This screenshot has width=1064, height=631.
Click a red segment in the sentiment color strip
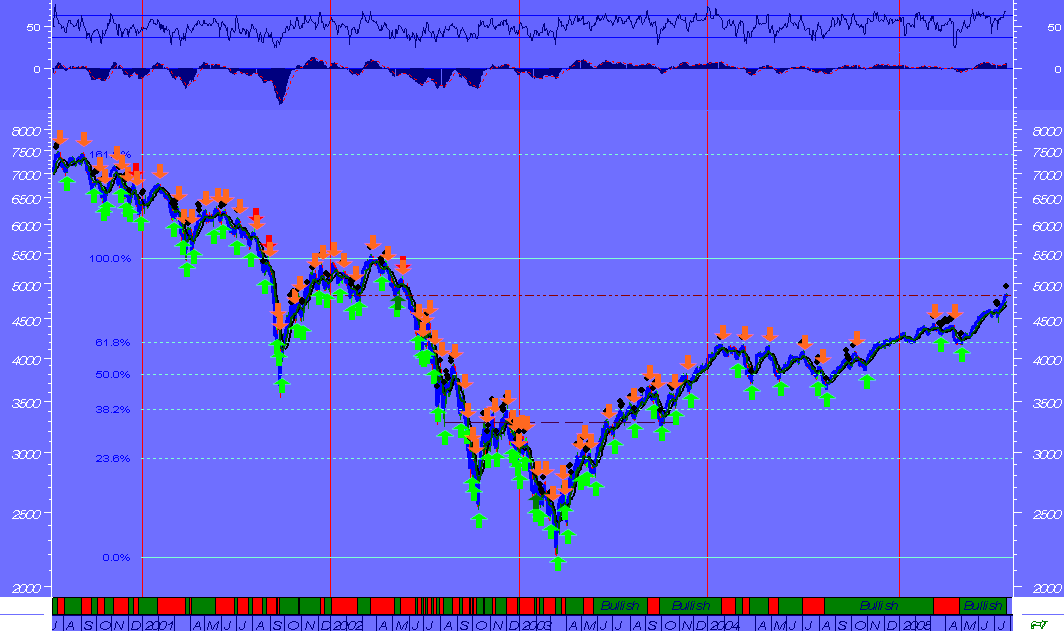click(170, 603)
